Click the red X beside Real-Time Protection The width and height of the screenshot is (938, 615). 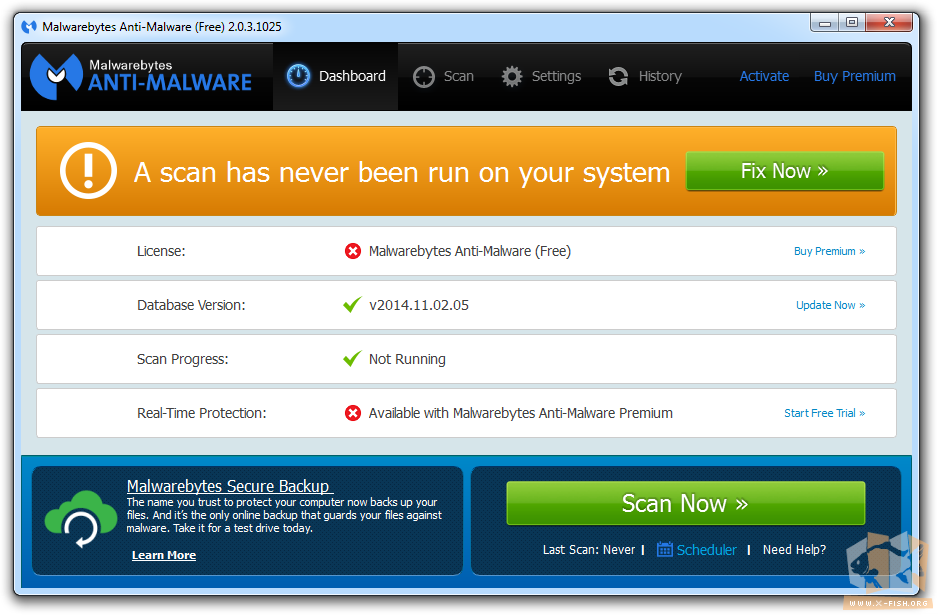pyautogui.click(x=353, y=413)
